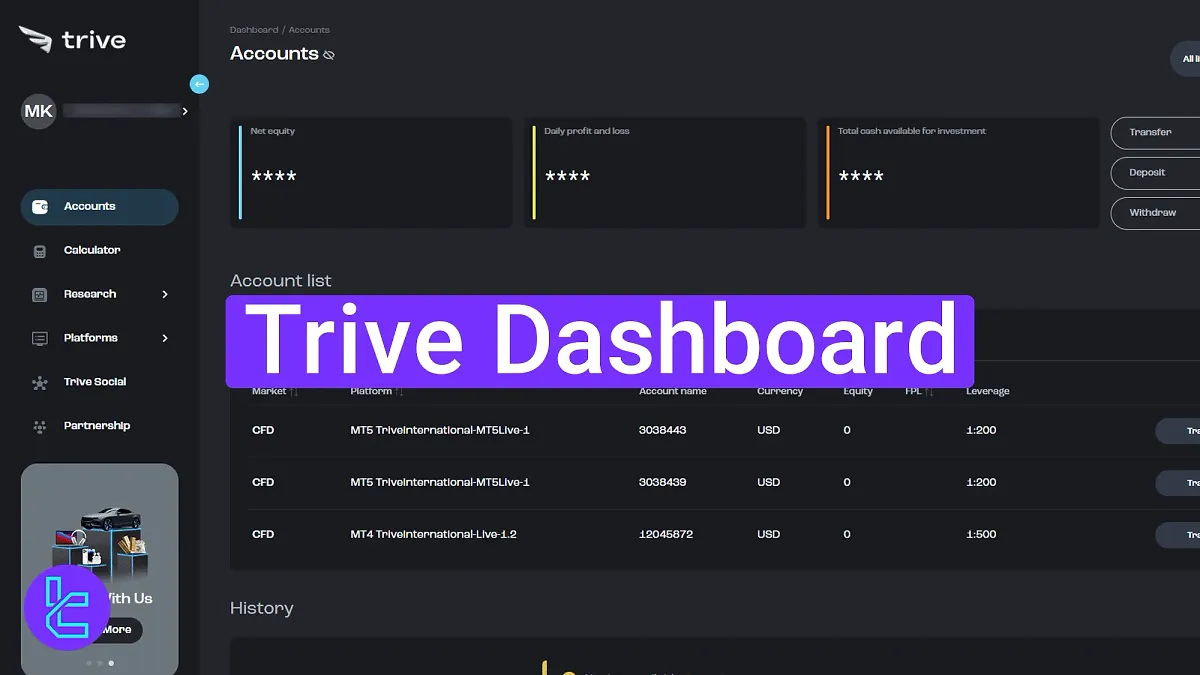Click the Withdraw button
Image resolution: width=1200 pixels, height=675 pixels.
[x=1155, y=213]
